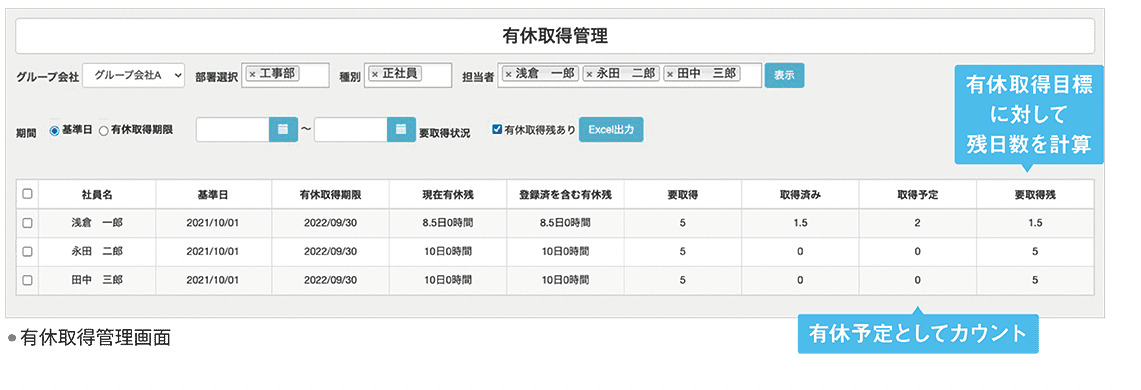Screen dimensions: 1141x390
Task: Remove 浅倉 一郎 from 担当者 tags
Action: point(508,74)
